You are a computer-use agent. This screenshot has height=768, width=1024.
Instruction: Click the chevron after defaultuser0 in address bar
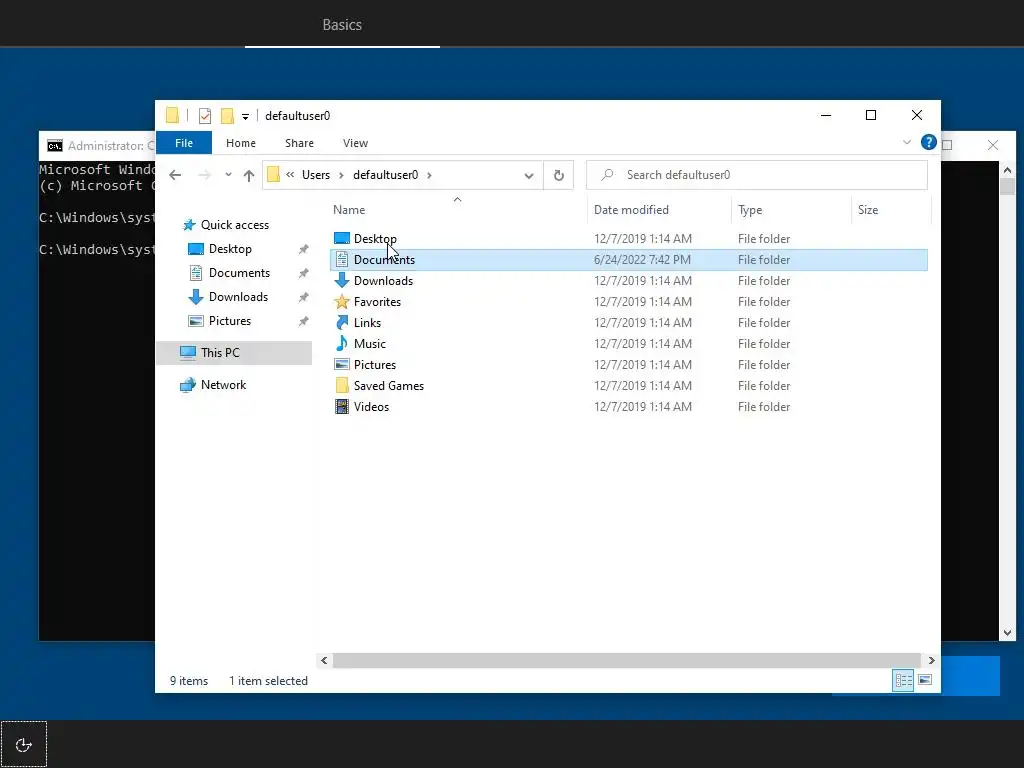tap(429, 175)
